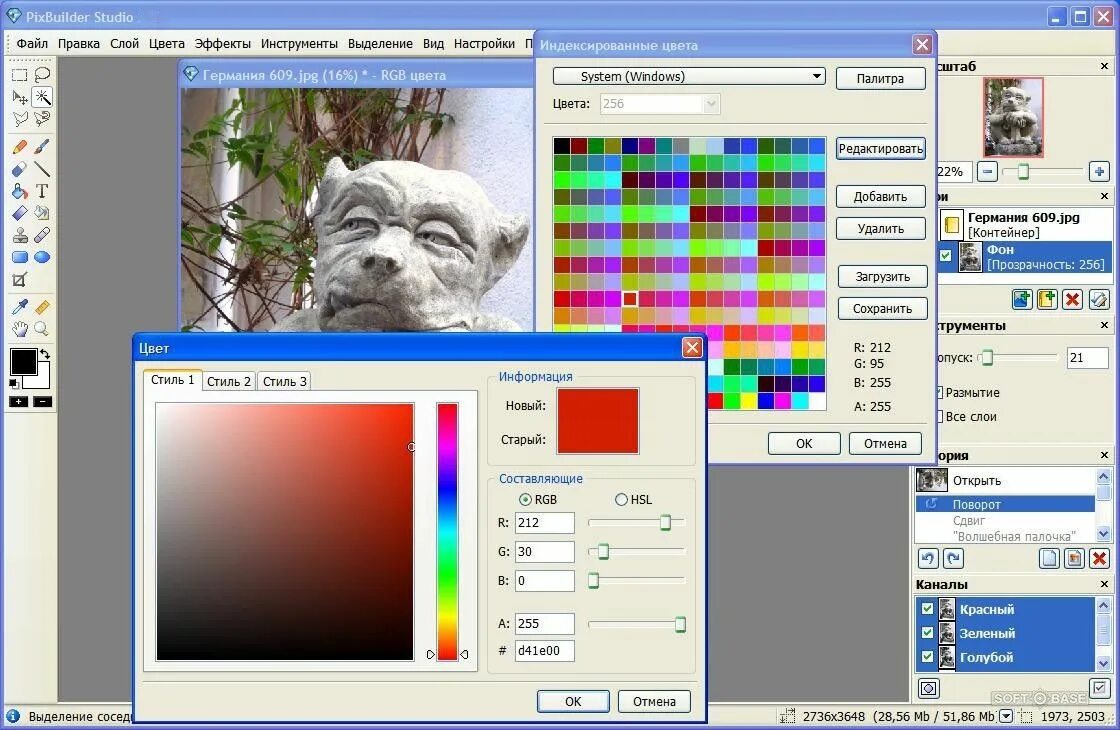Toggle the Размытие checkbox
1120x730 pixels.
point(939,392)
